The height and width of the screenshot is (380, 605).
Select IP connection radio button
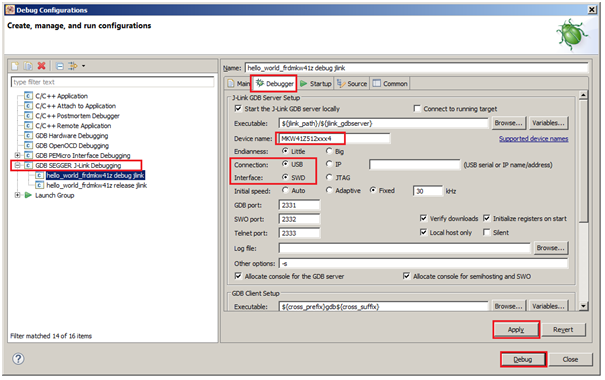pos(329,164)
